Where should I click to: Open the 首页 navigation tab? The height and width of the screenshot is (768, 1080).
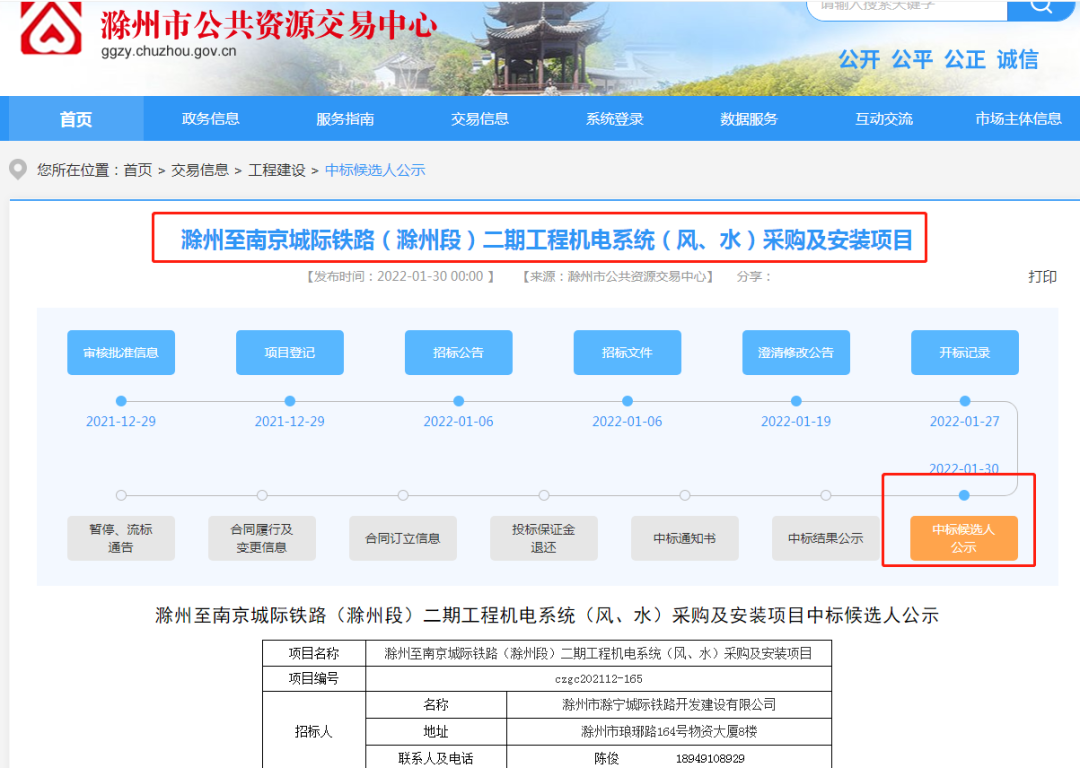click(76, 119)
